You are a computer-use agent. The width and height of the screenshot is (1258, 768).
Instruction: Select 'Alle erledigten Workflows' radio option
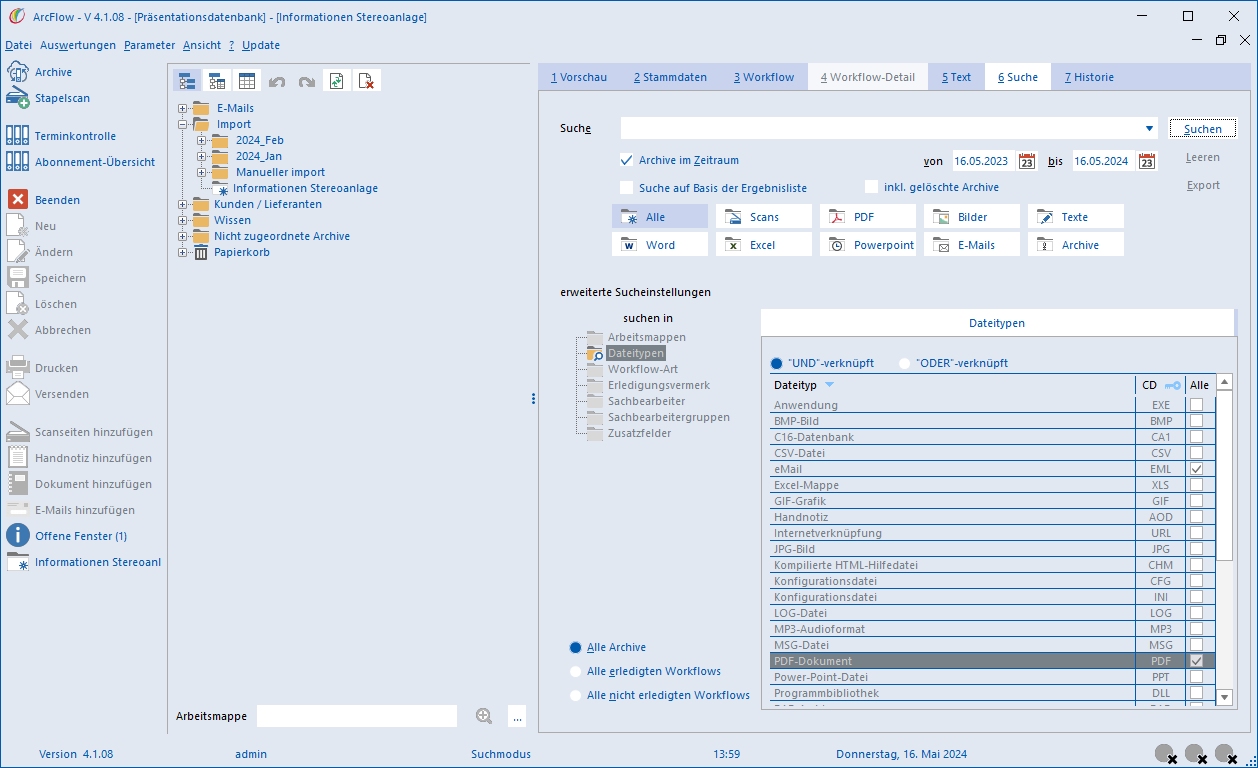[x=575, y=671]
